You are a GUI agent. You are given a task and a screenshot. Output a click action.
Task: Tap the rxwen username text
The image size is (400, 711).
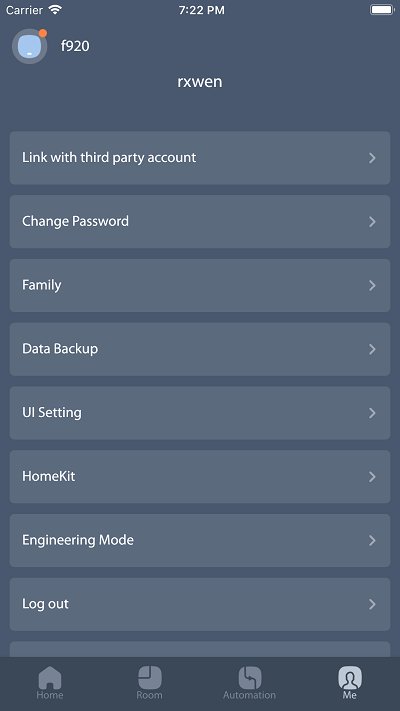click(x=200, y=82)
